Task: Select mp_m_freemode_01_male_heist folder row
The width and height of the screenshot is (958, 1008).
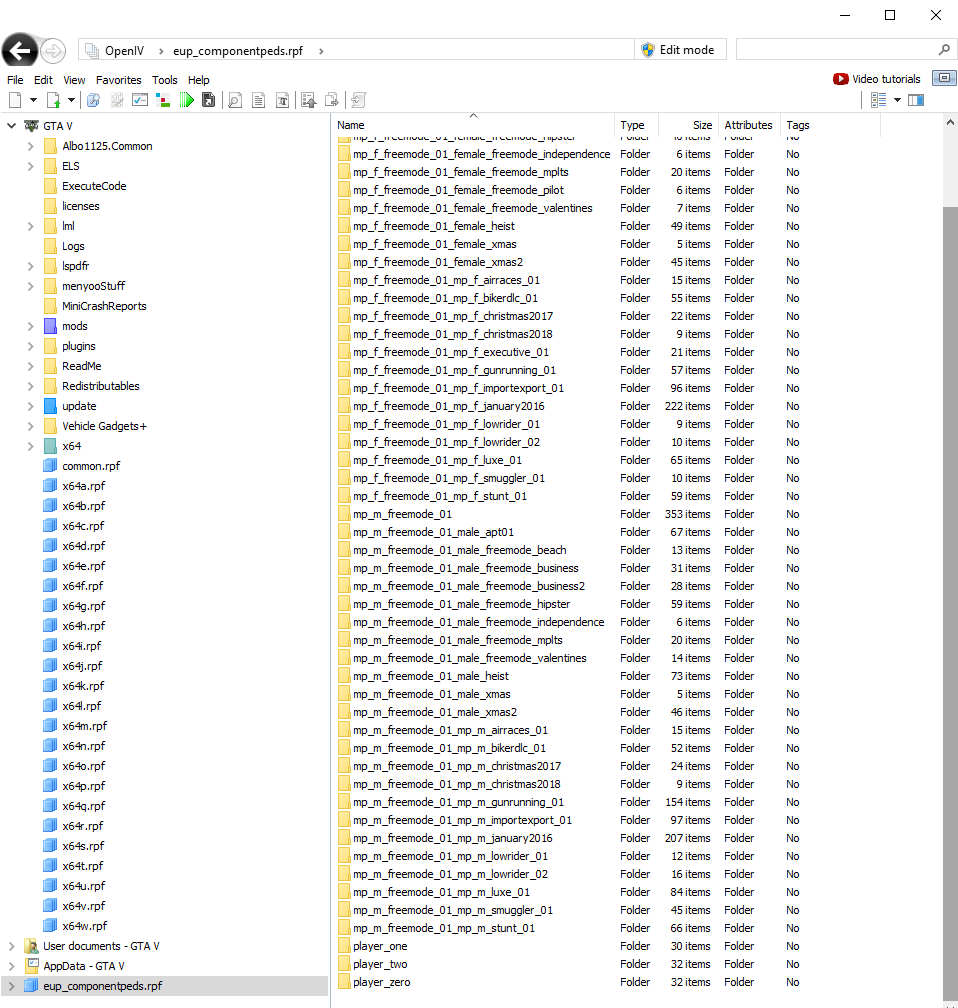Action: (608, 676)
